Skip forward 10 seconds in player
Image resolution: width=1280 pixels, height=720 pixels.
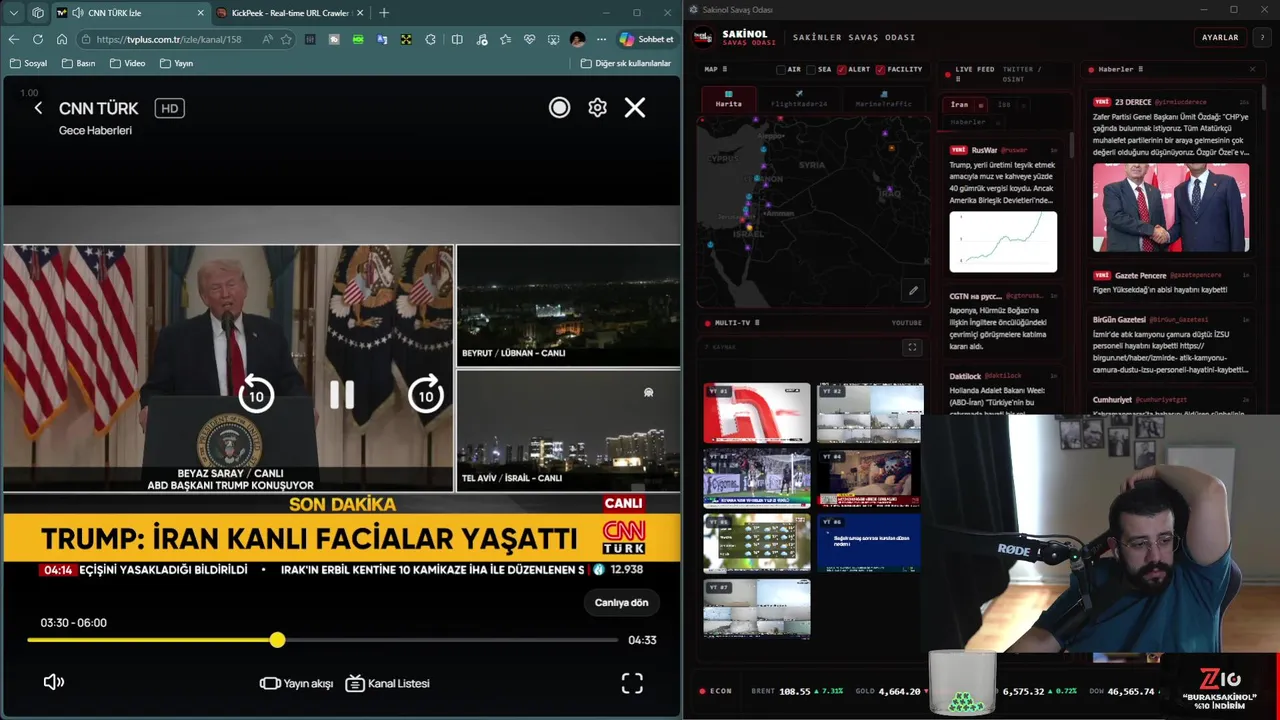tap(426, 395)
